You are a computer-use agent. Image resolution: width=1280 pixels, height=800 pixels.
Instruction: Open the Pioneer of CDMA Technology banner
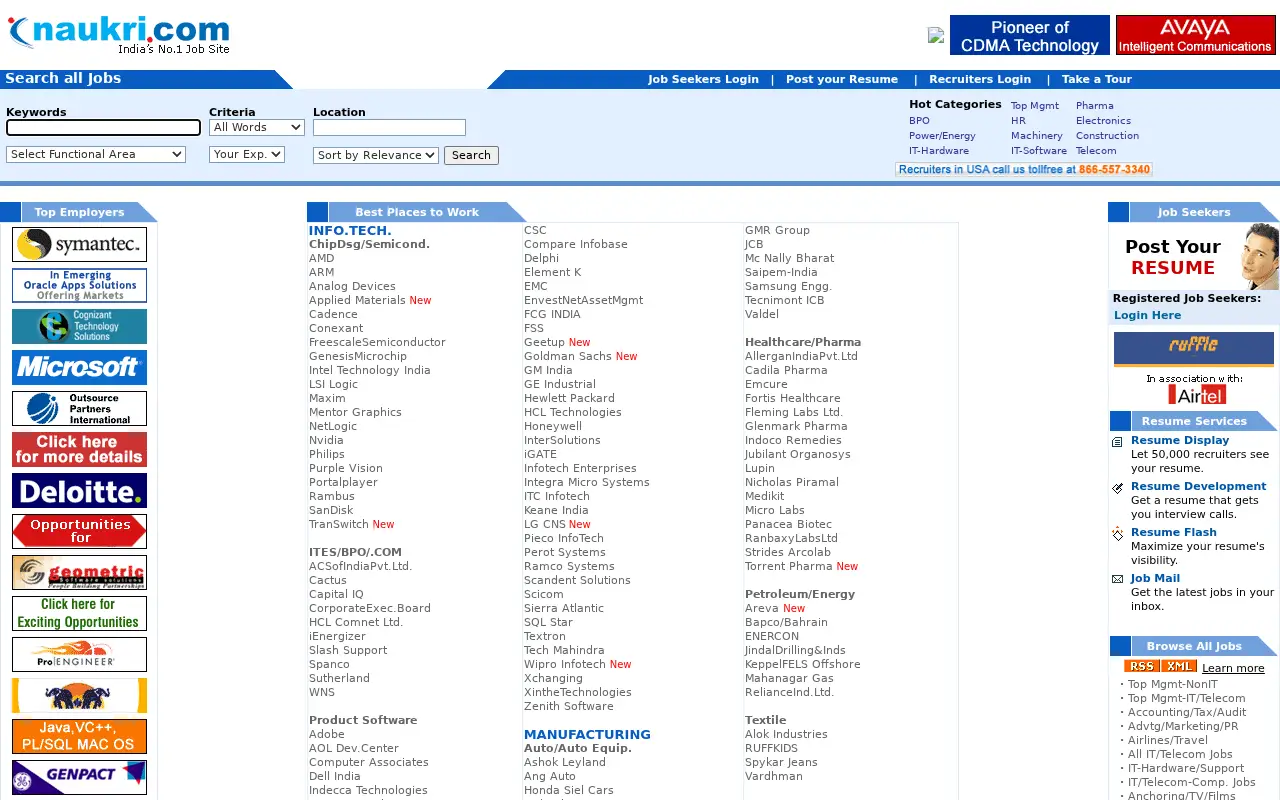click(1030, 35)
